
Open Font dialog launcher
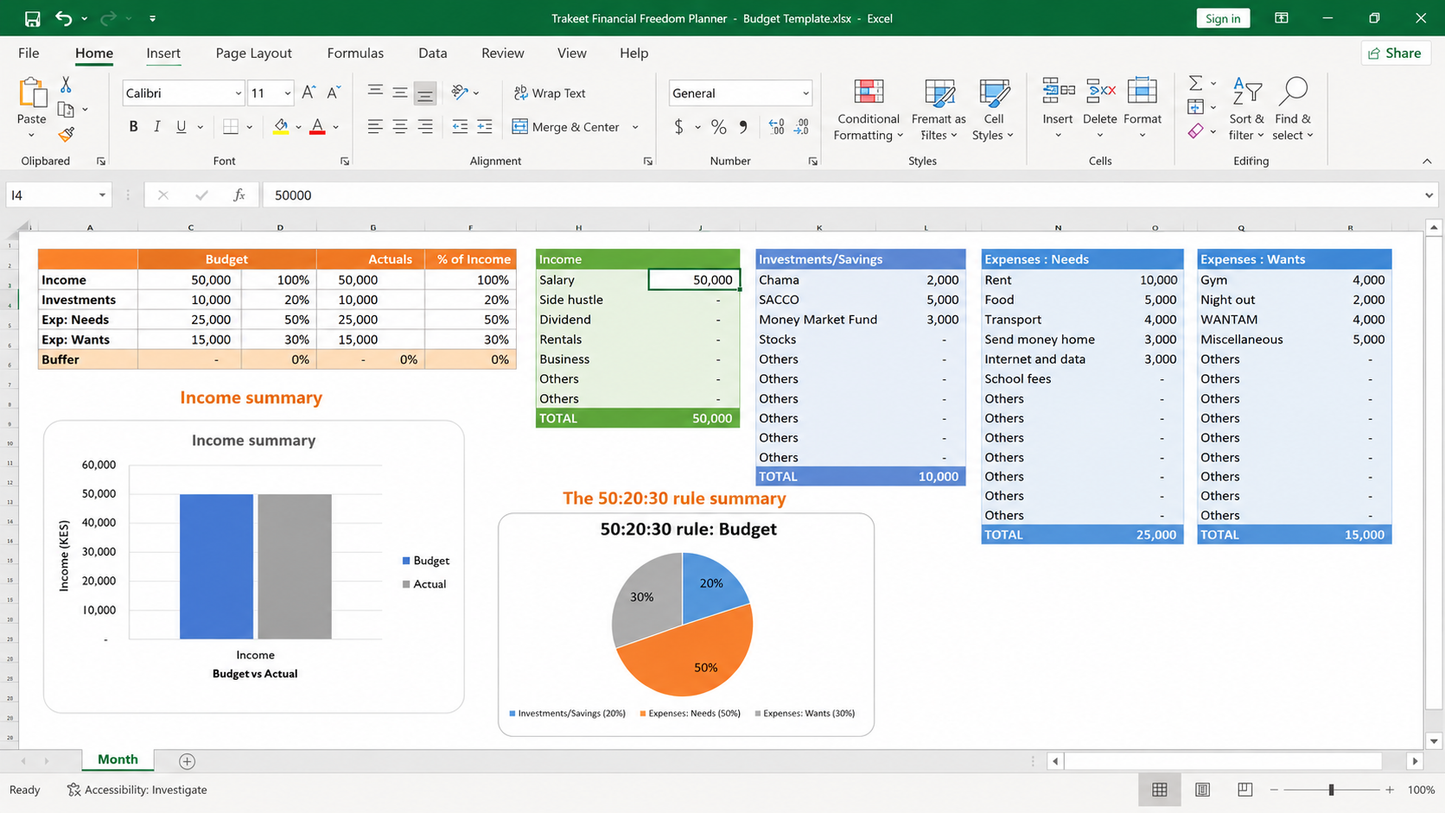coord(344,161)
